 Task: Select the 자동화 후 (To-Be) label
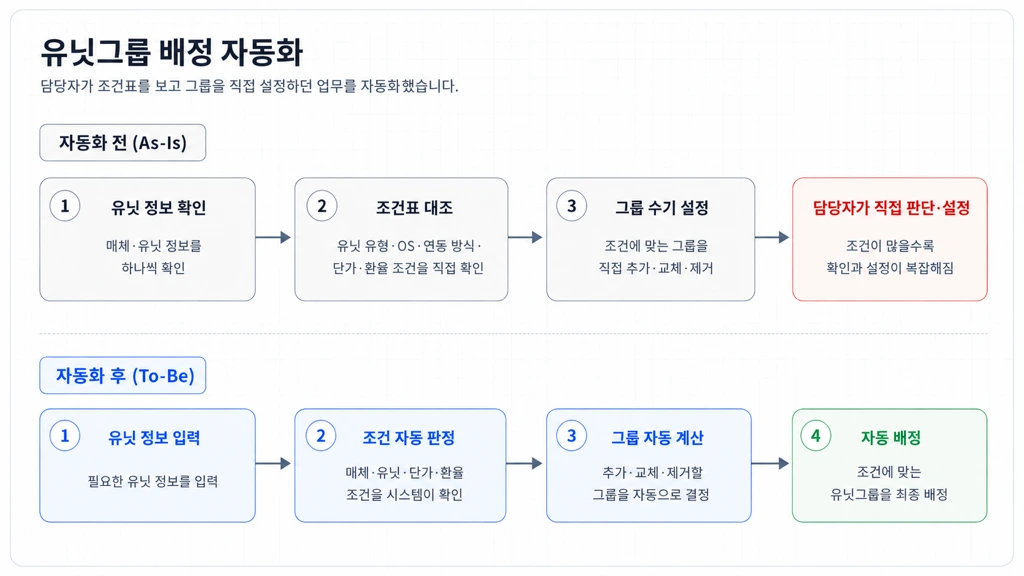[123, 376]
